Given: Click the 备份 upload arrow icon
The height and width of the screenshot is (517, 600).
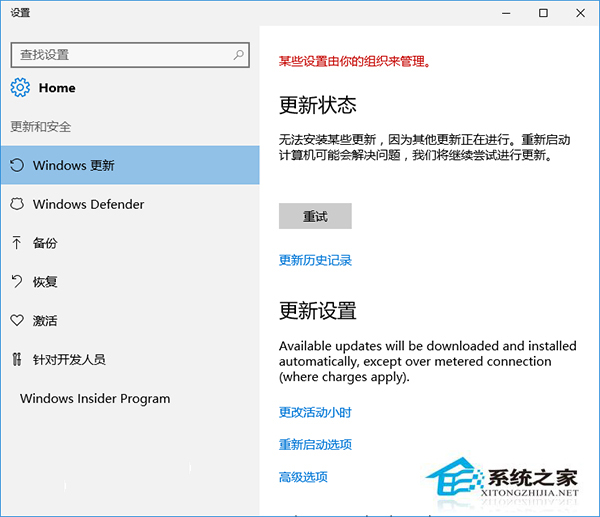Looking at the screenshot, I should click(x=16, y=243).
